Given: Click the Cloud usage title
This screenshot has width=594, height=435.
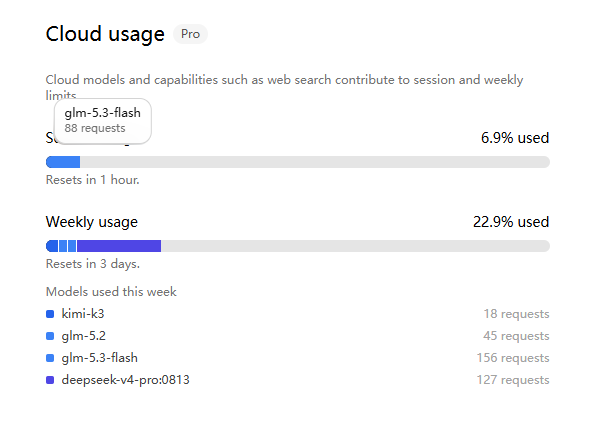Looking at the screenshot, I should click(x=105, y=34).
